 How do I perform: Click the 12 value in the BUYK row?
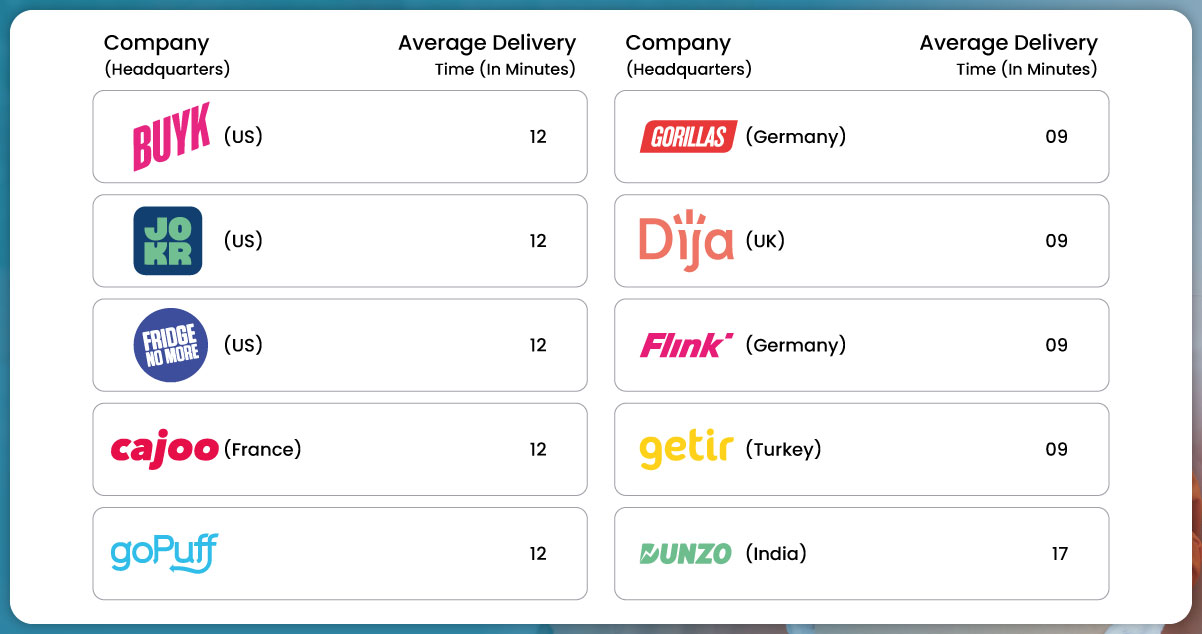[538, 137]
